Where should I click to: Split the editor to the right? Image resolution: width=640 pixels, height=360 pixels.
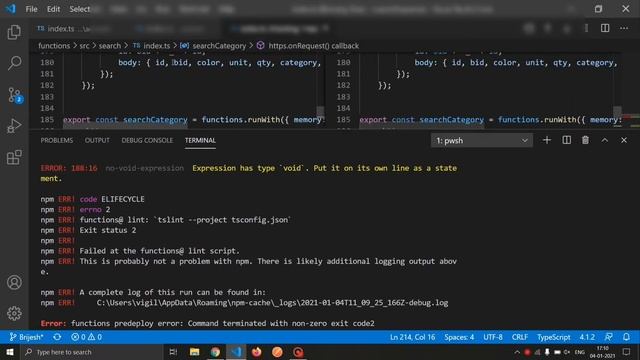pyautogui.click(x=605, y=28)
